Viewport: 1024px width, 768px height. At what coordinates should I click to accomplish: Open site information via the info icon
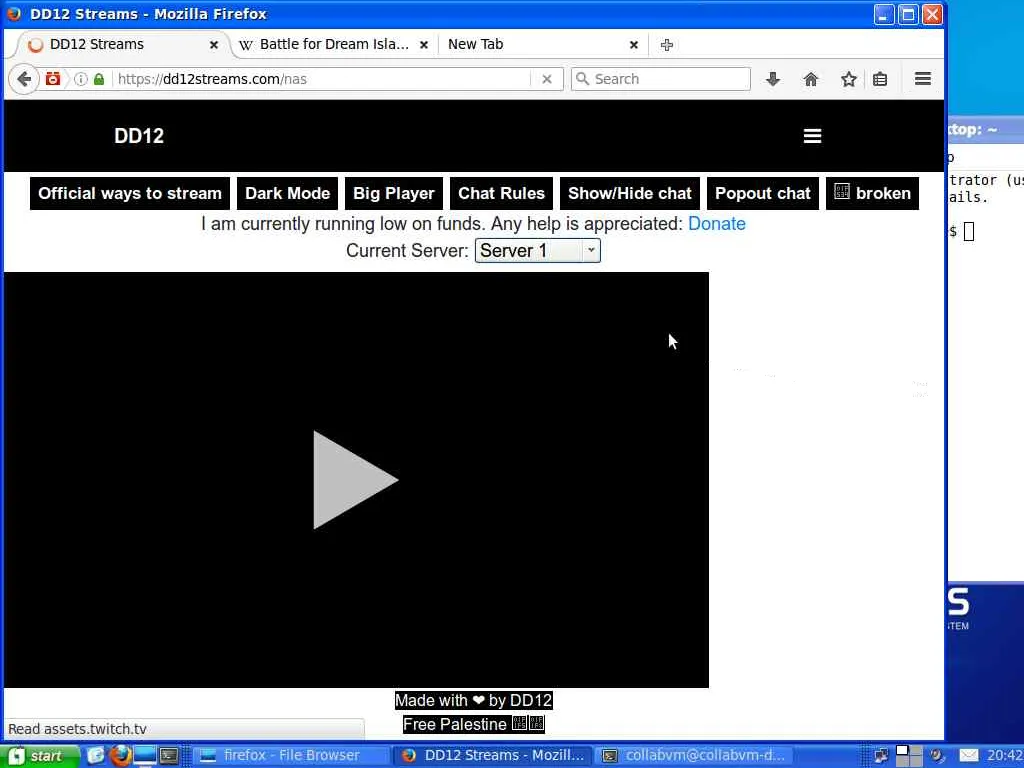[x=80, y=79]
